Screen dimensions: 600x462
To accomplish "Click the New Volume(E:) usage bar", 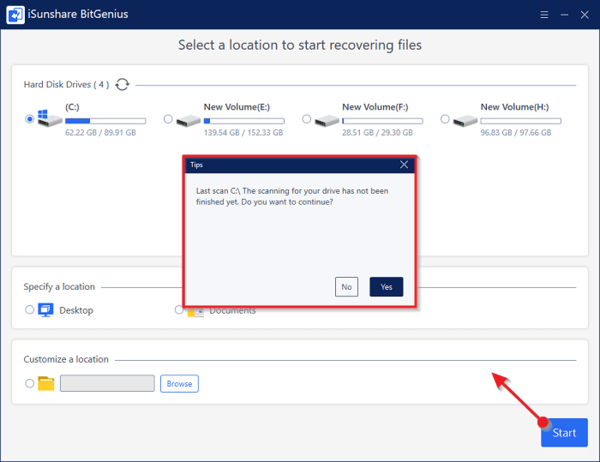I will click(x=244, y=121).
